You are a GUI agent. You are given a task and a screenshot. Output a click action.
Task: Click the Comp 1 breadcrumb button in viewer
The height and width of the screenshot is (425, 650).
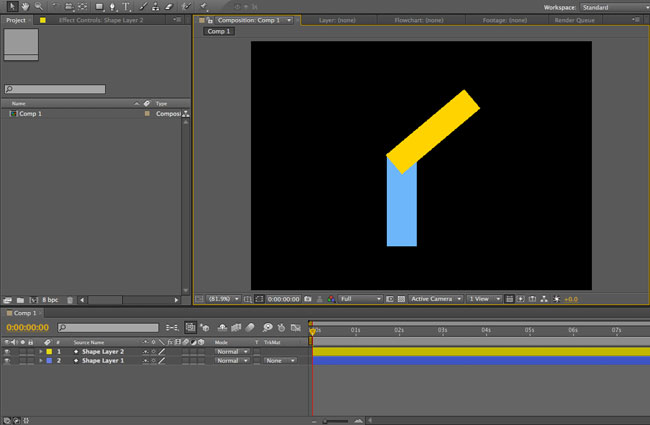click(219, 32)
